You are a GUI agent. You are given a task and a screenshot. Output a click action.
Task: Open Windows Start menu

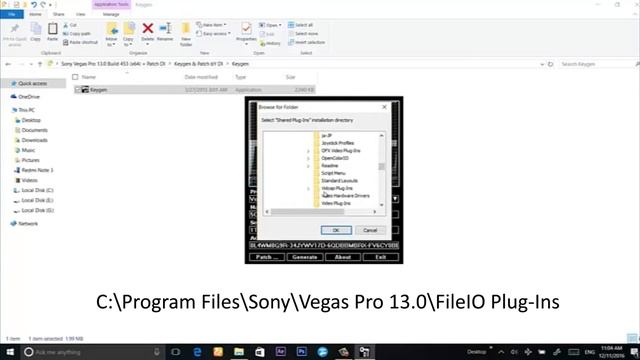[x=10, y=352]
